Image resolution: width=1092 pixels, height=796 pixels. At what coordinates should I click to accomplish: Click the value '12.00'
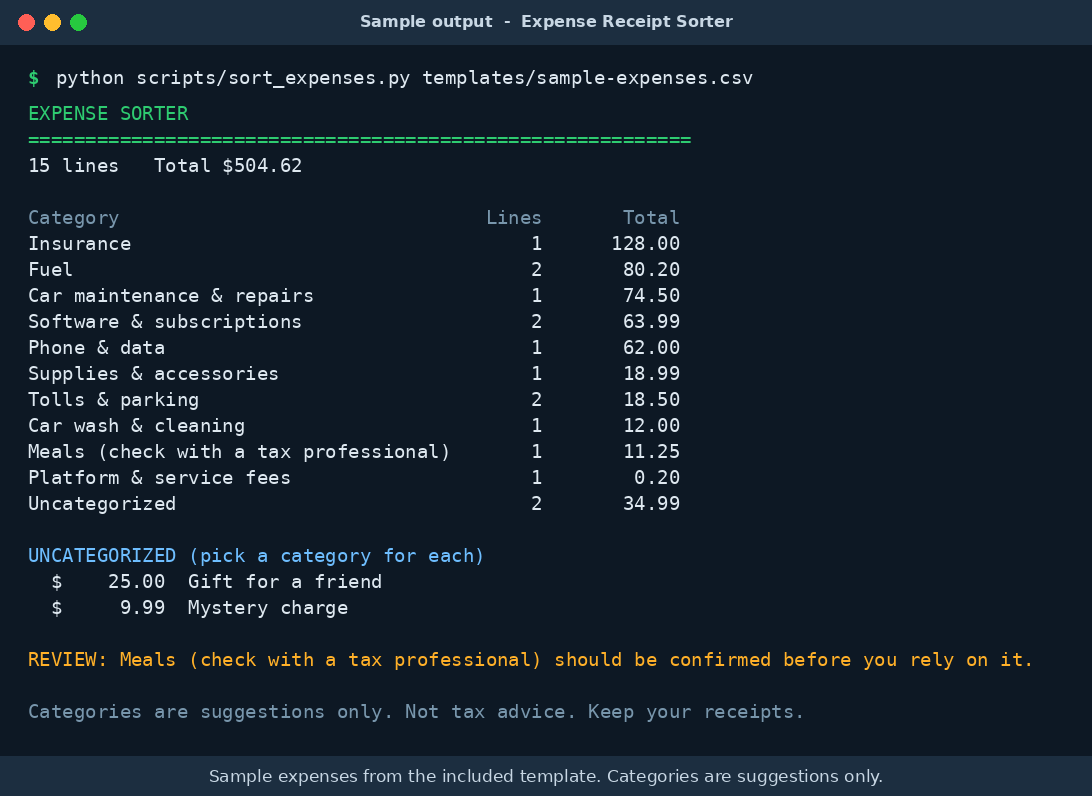point(651,426)
